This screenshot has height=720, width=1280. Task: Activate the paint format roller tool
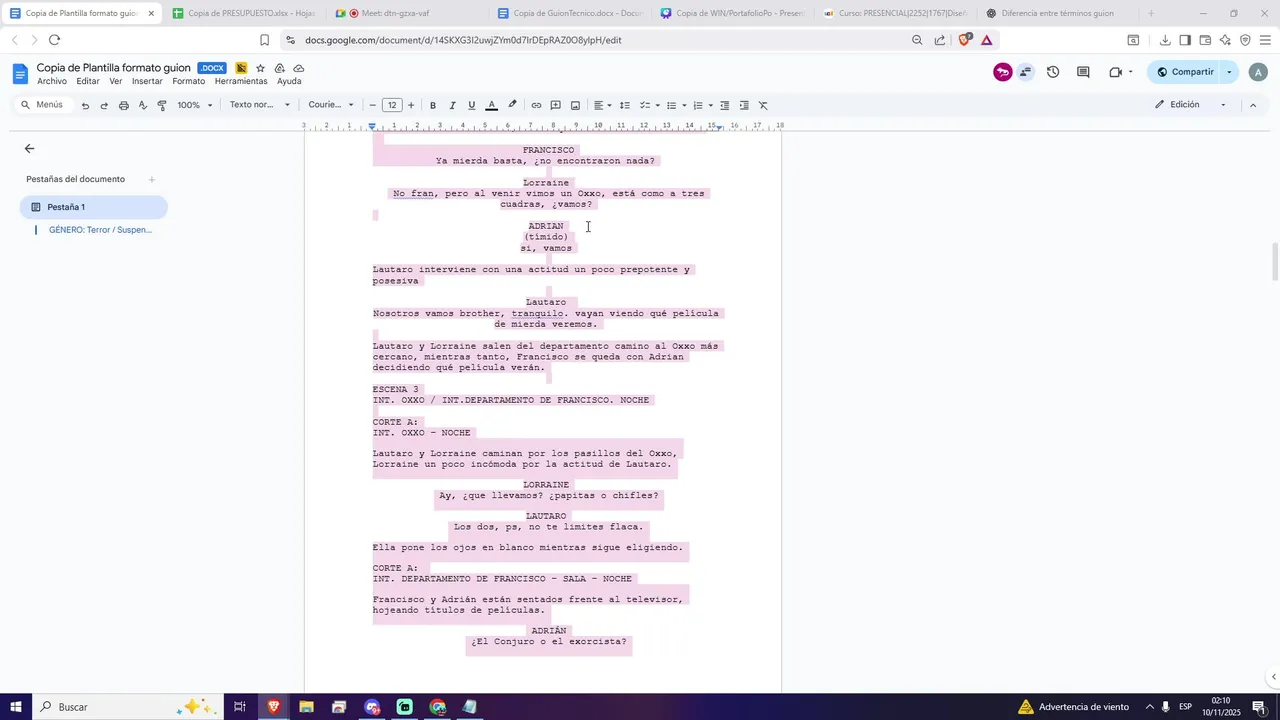coord(162,105)
